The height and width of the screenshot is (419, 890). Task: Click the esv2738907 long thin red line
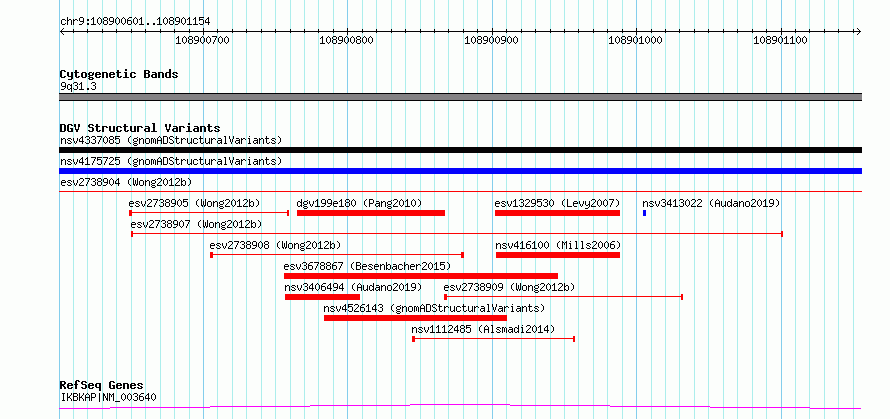457,234
